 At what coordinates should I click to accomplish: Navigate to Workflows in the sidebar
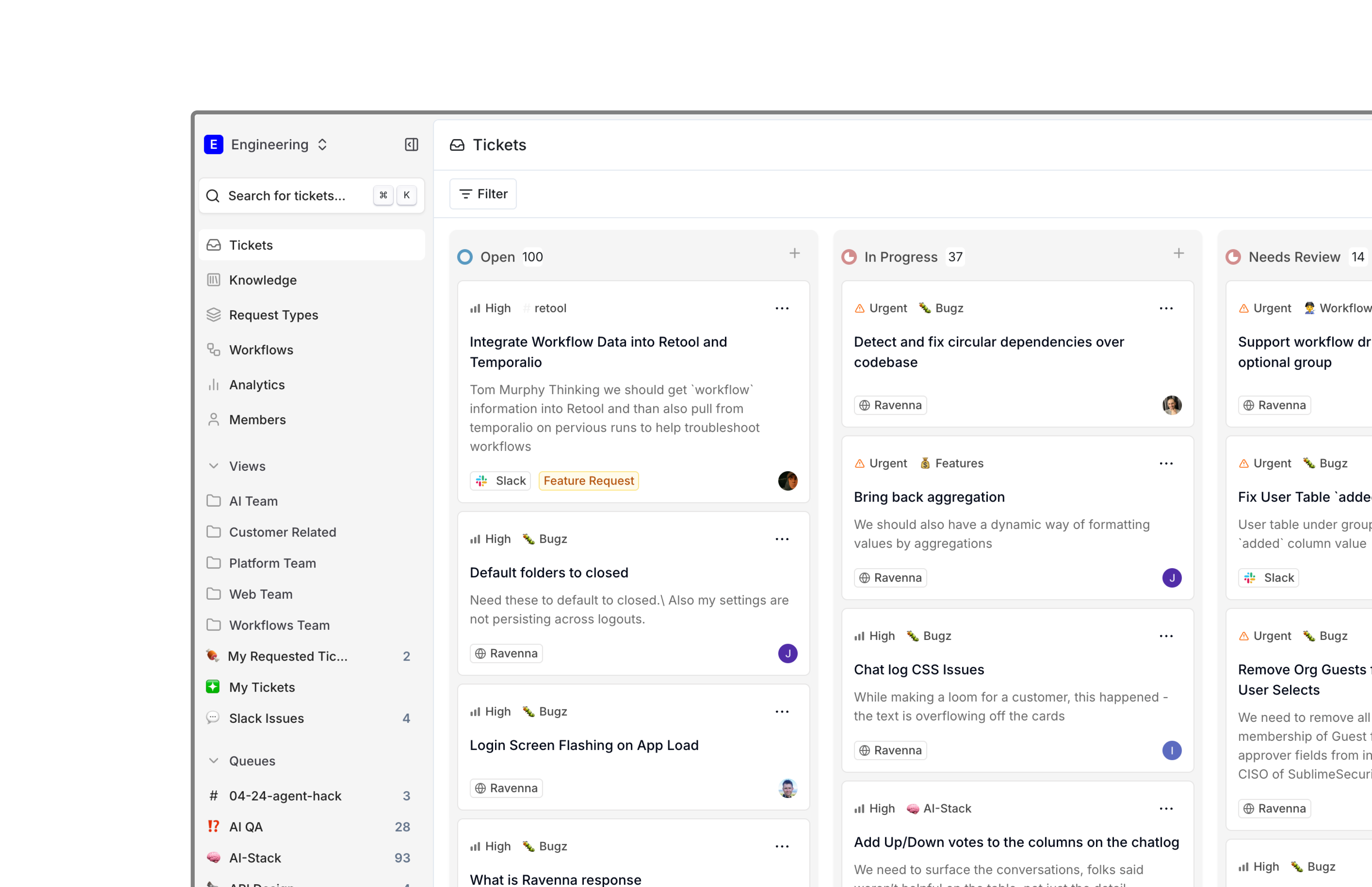pyautogui.click(x=312, y=350)
